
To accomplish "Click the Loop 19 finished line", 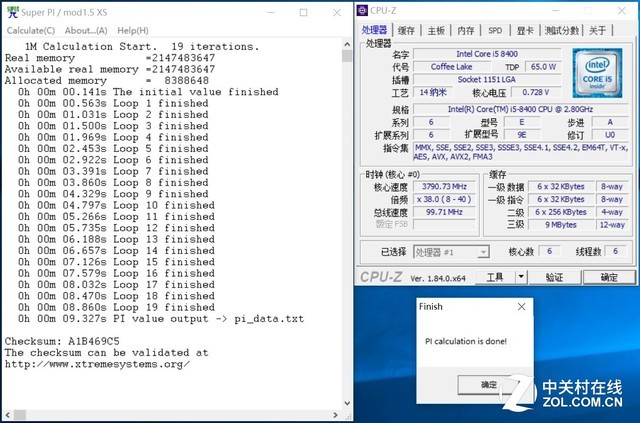I will click(x=116, y=307).
